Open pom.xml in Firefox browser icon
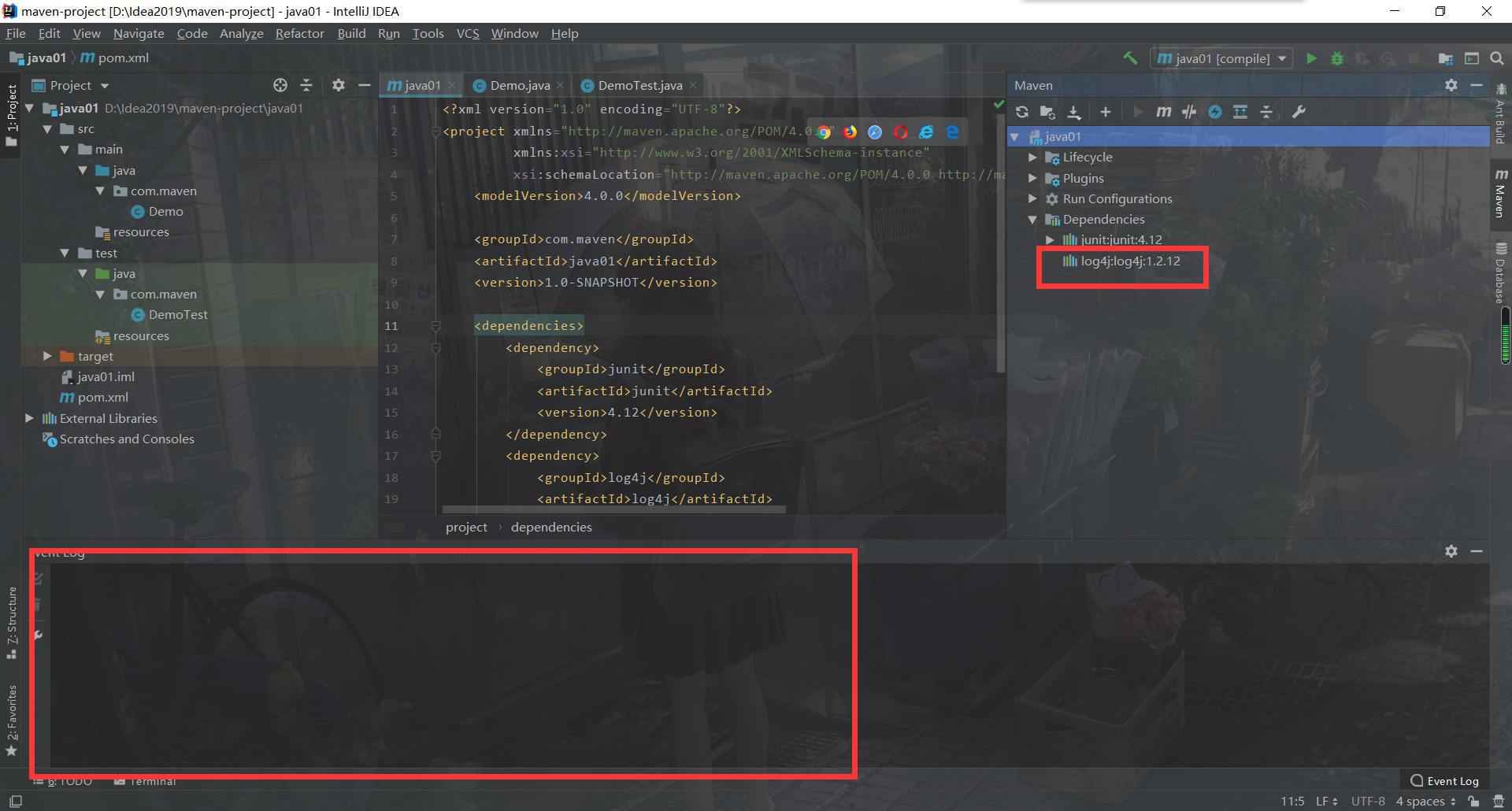Screen dimensions: 1512x811 [850, 132]
